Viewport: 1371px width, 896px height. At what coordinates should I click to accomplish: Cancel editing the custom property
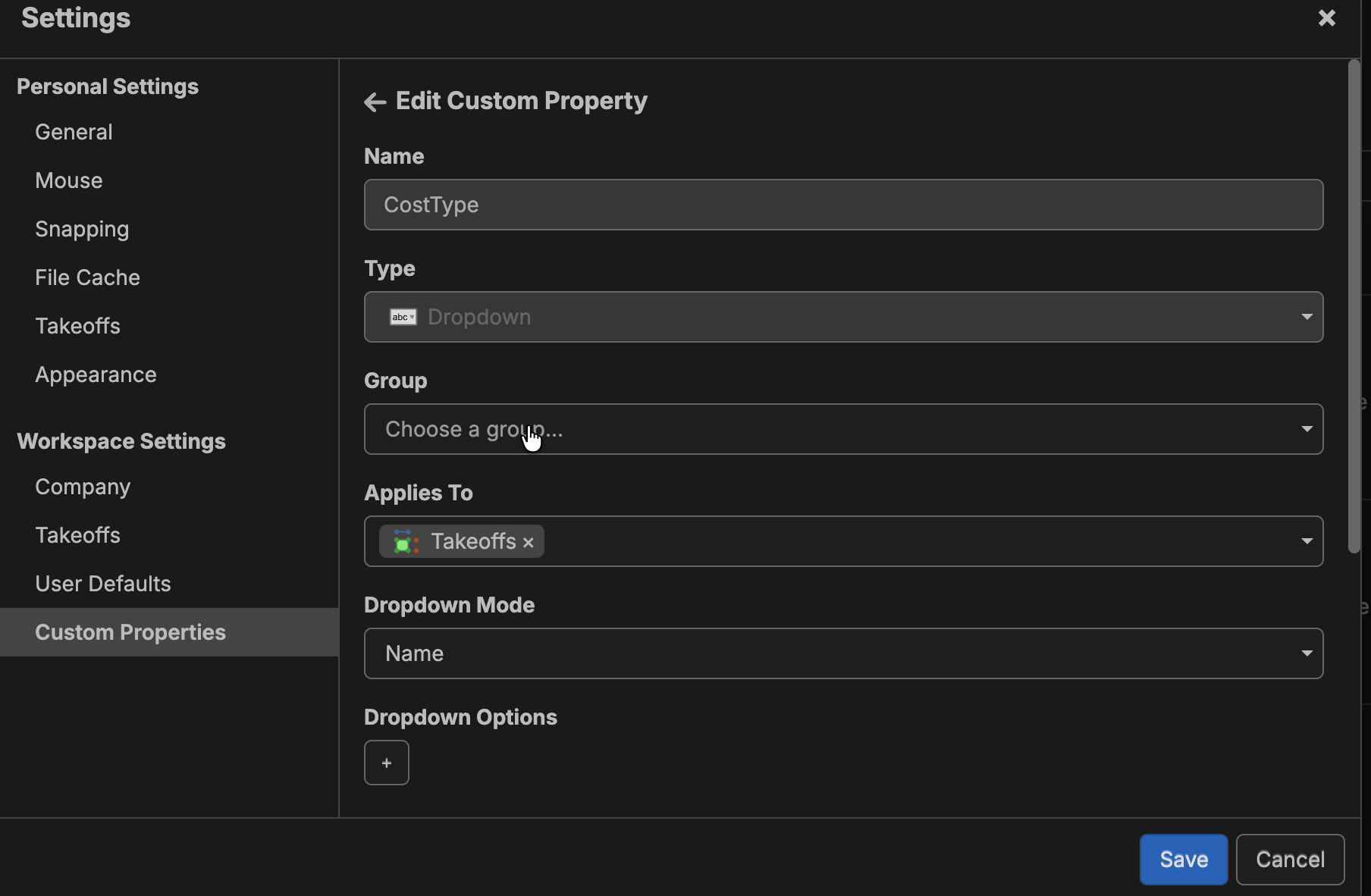pos(1290,860)
